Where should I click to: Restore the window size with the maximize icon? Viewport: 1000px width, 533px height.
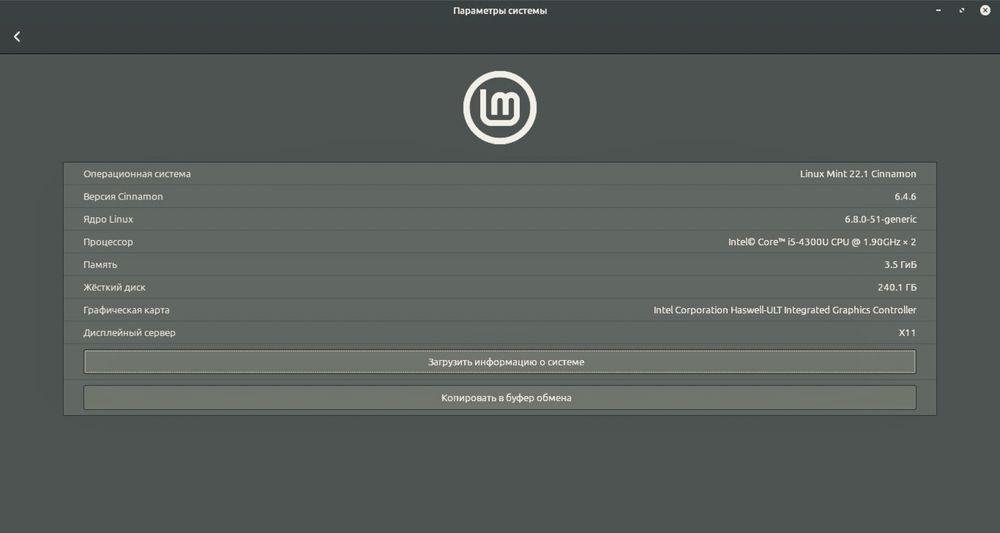[x=962, y=11]
